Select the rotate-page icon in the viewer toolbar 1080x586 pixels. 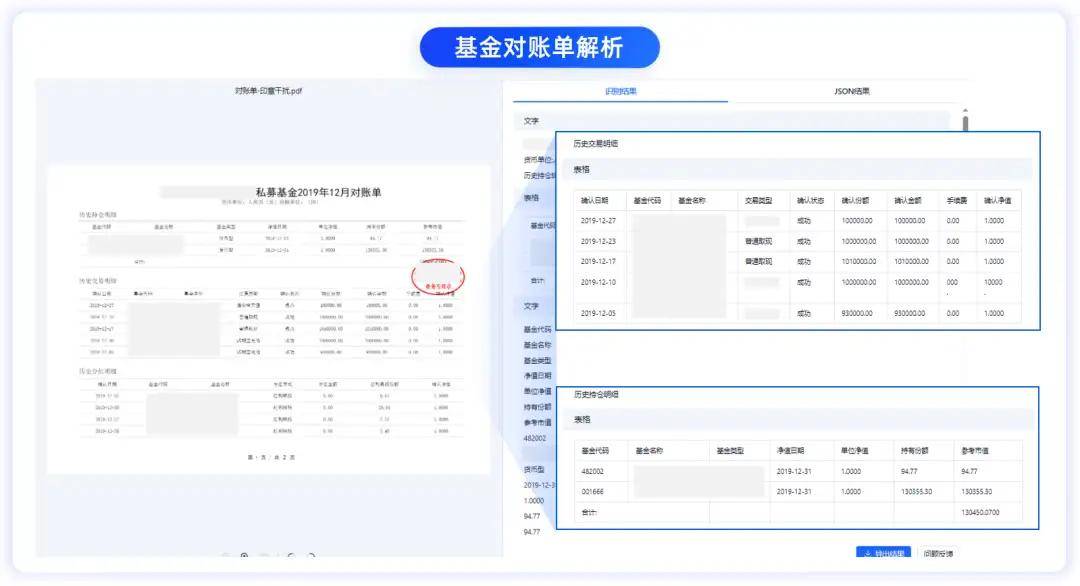click(x=291, y=556)
